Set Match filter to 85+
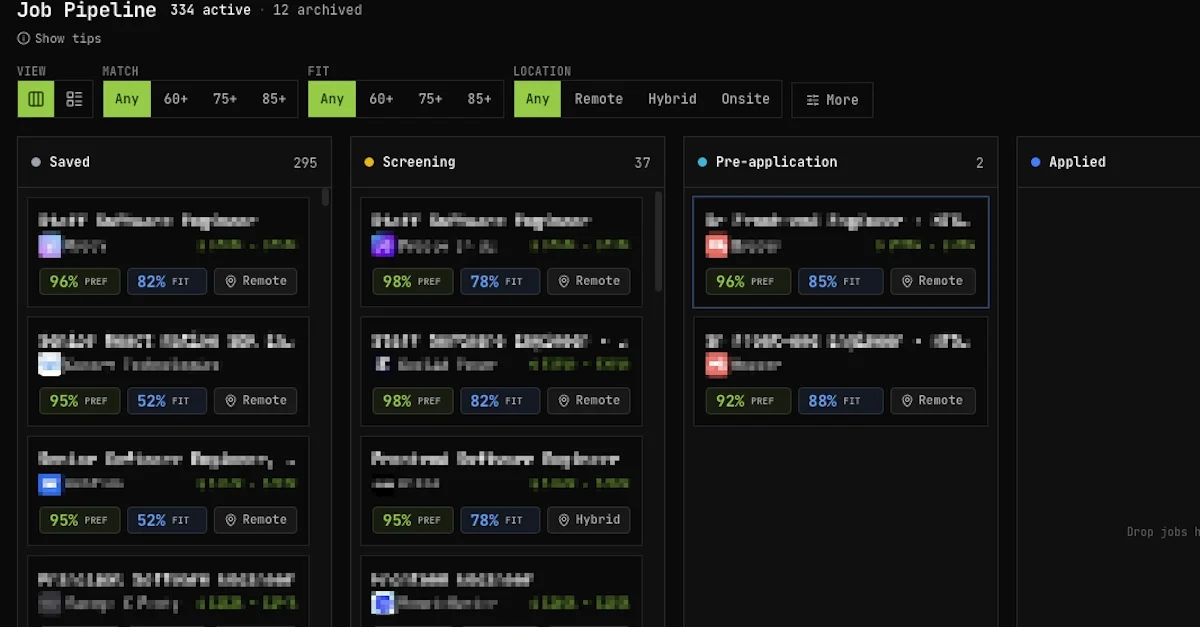Screen dimensions: 1200x627 [274, 99]
